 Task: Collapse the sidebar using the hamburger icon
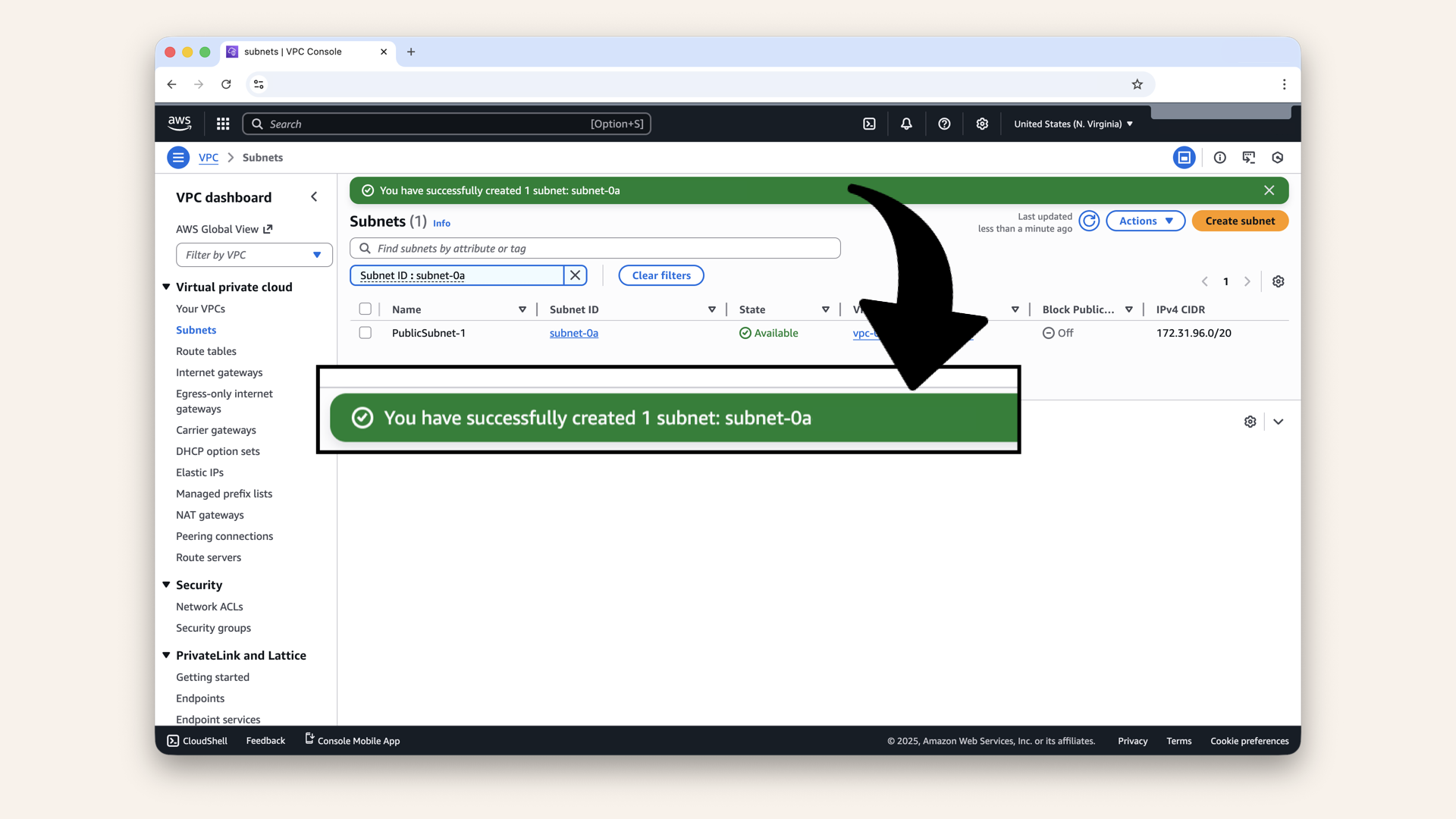pos(177,157)
